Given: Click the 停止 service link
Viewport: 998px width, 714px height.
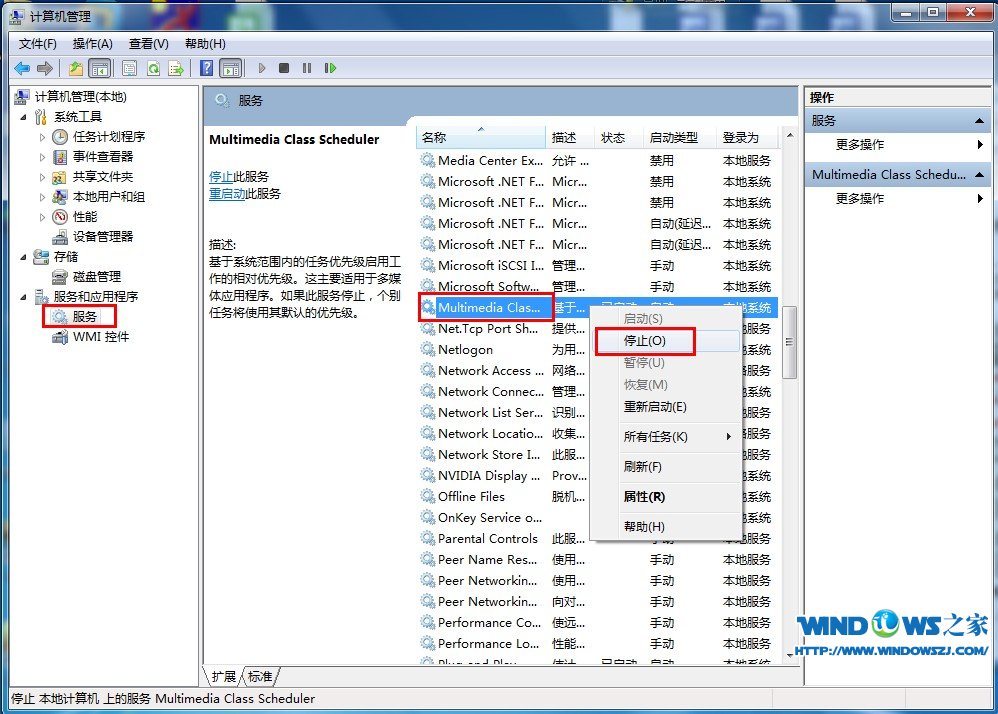Looking at the screenshot, I should click(221, 176).
